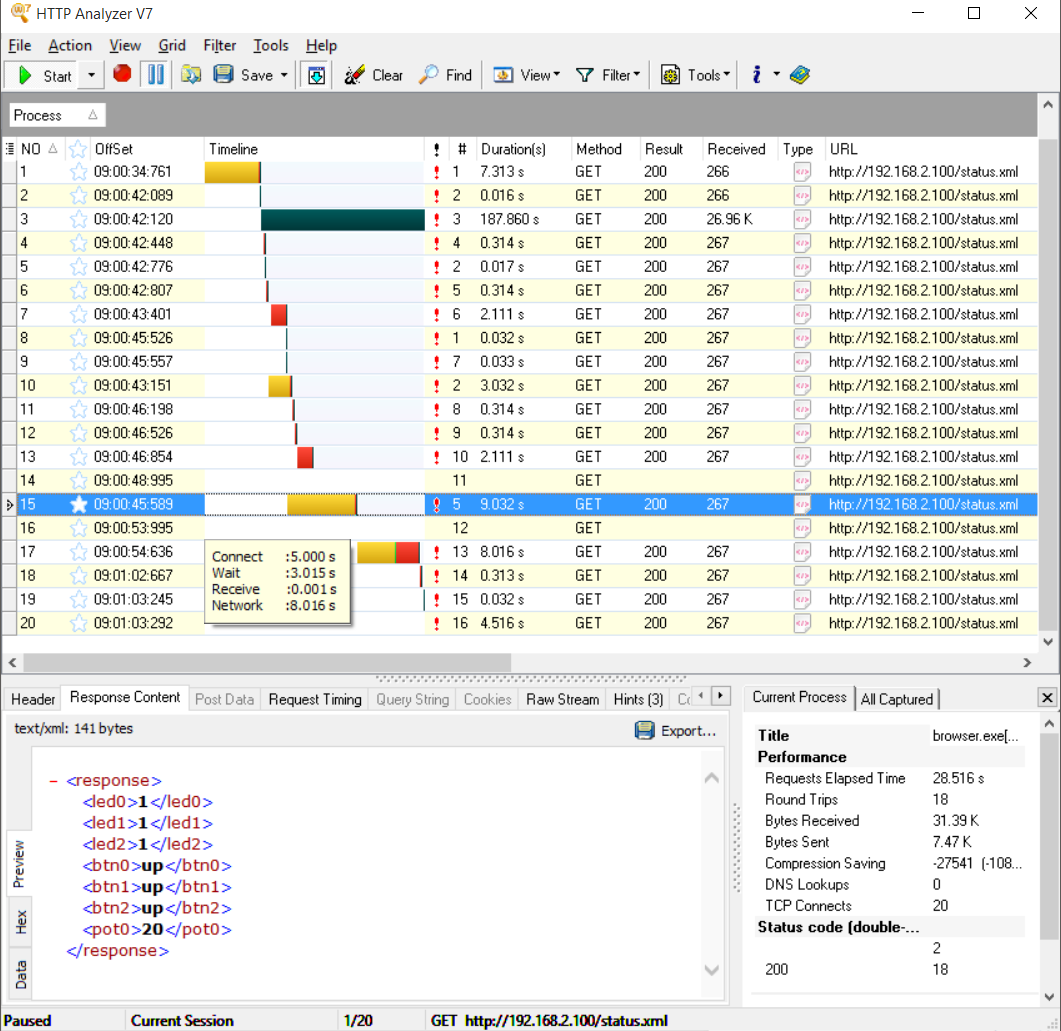The width and height of the screenshot is (1061, 1031).
Task: Toggle the Pause capture icon
Action: point(156,74)
